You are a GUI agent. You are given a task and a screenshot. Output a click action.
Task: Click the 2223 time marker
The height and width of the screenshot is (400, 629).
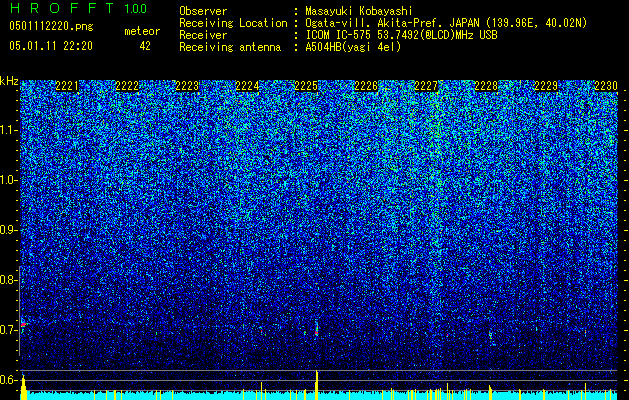187,86
